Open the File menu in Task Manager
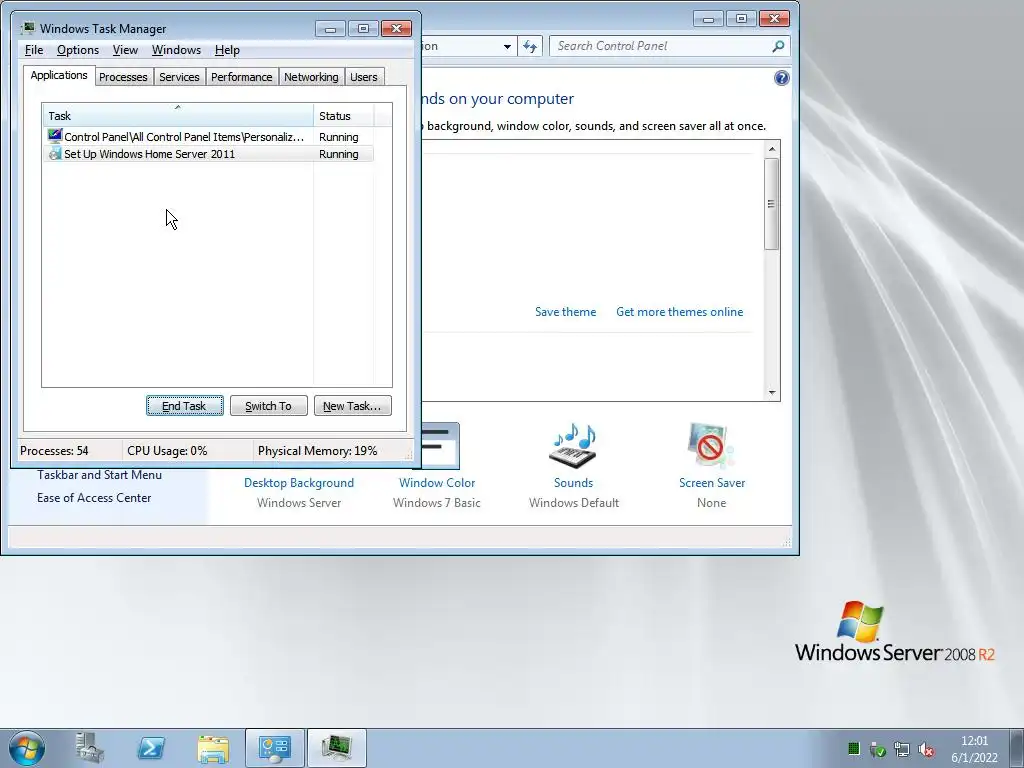The height and width of the screenshot is (768, 1024). tap(34, 50)
